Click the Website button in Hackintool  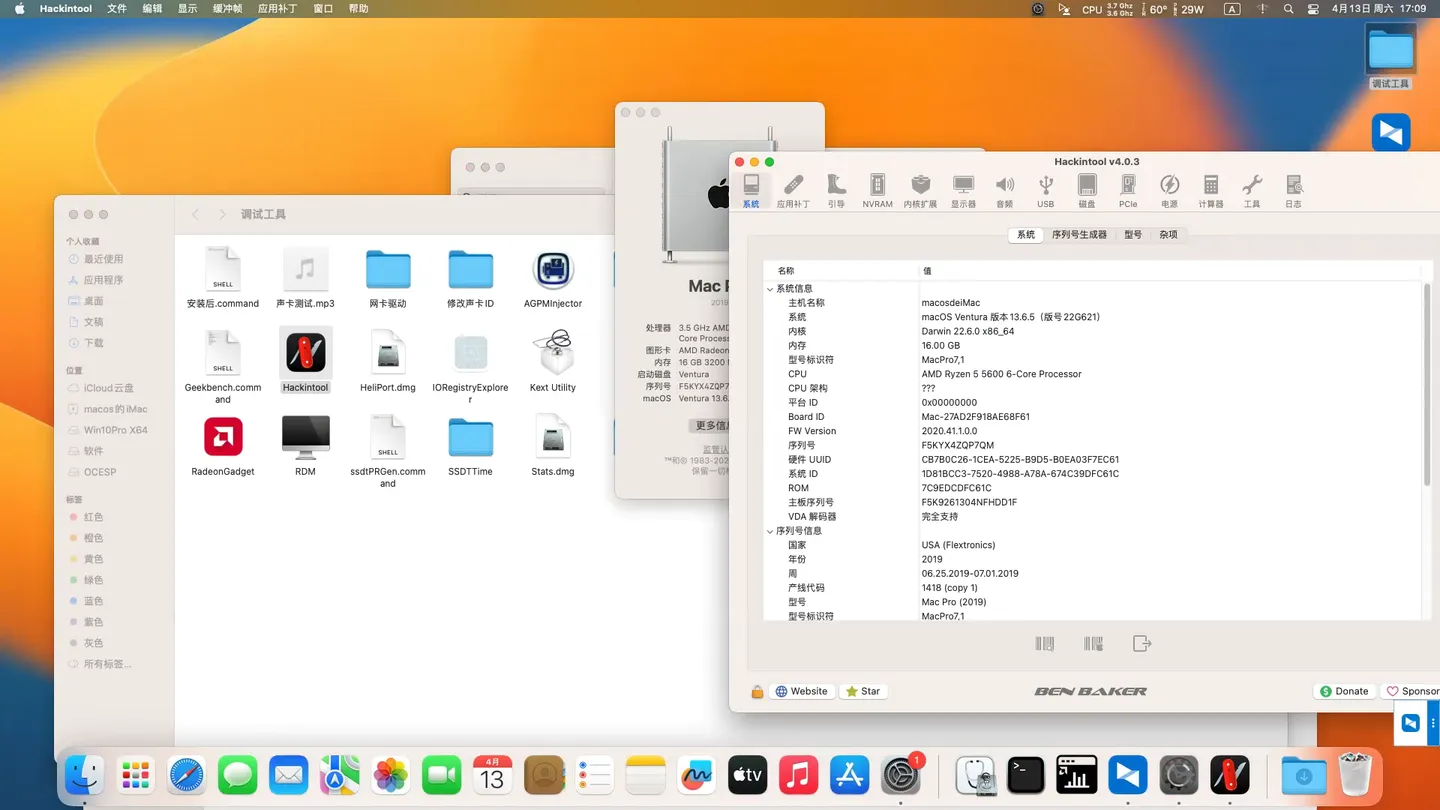click(x=802, y=691)
